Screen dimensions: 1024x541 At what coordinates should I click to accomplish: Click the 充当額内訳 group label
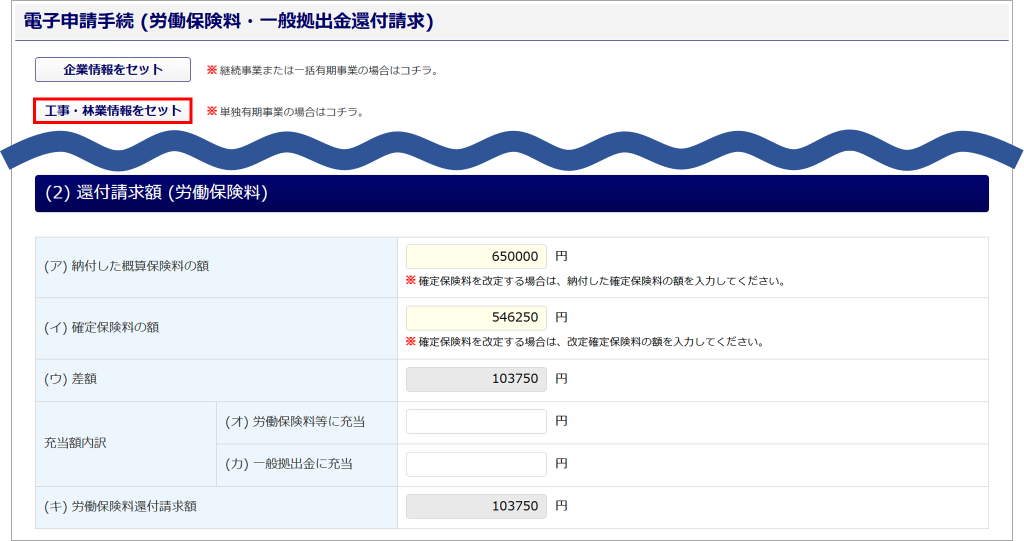pos(76,443)
